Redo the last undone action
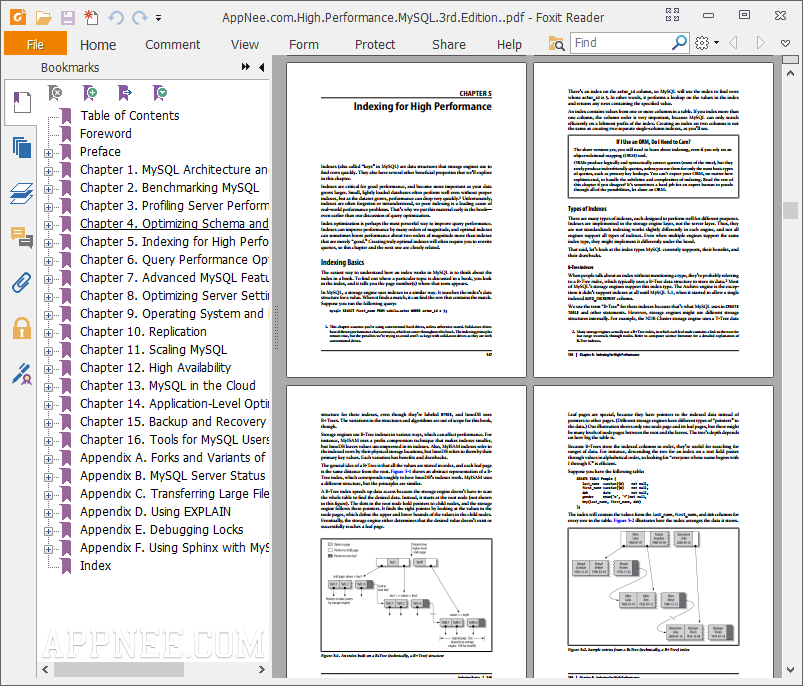The width and height of the screenshot is (803, 686). (x=139, y=18)
